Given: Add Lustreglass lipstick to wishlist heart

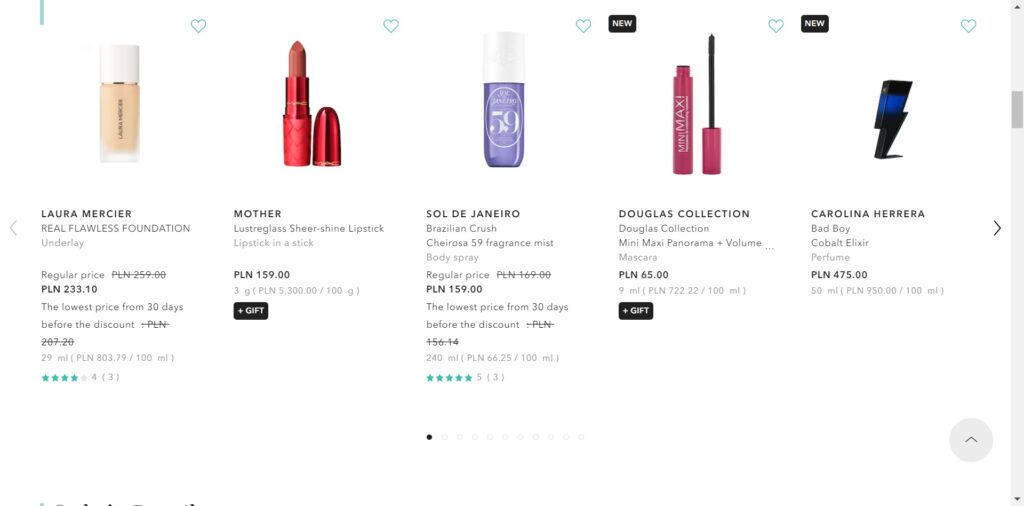Looking at the screenshot, I should click(391, 26).
